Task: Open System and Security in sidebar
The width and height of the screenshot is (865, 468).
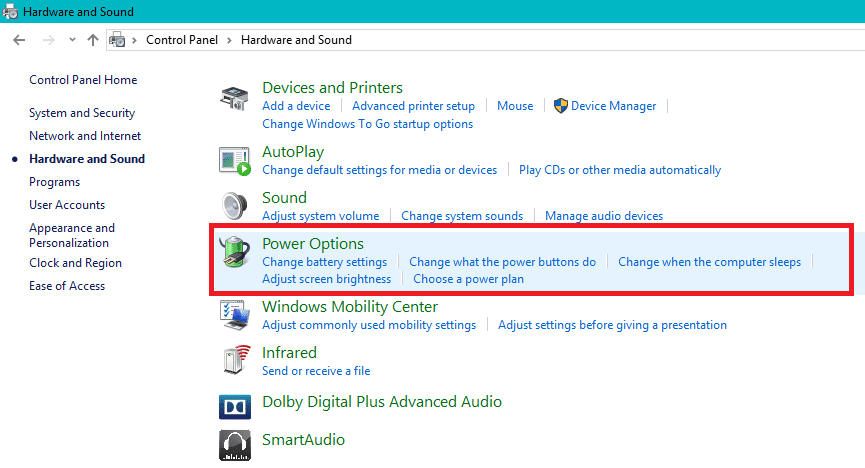Action: 82,113
